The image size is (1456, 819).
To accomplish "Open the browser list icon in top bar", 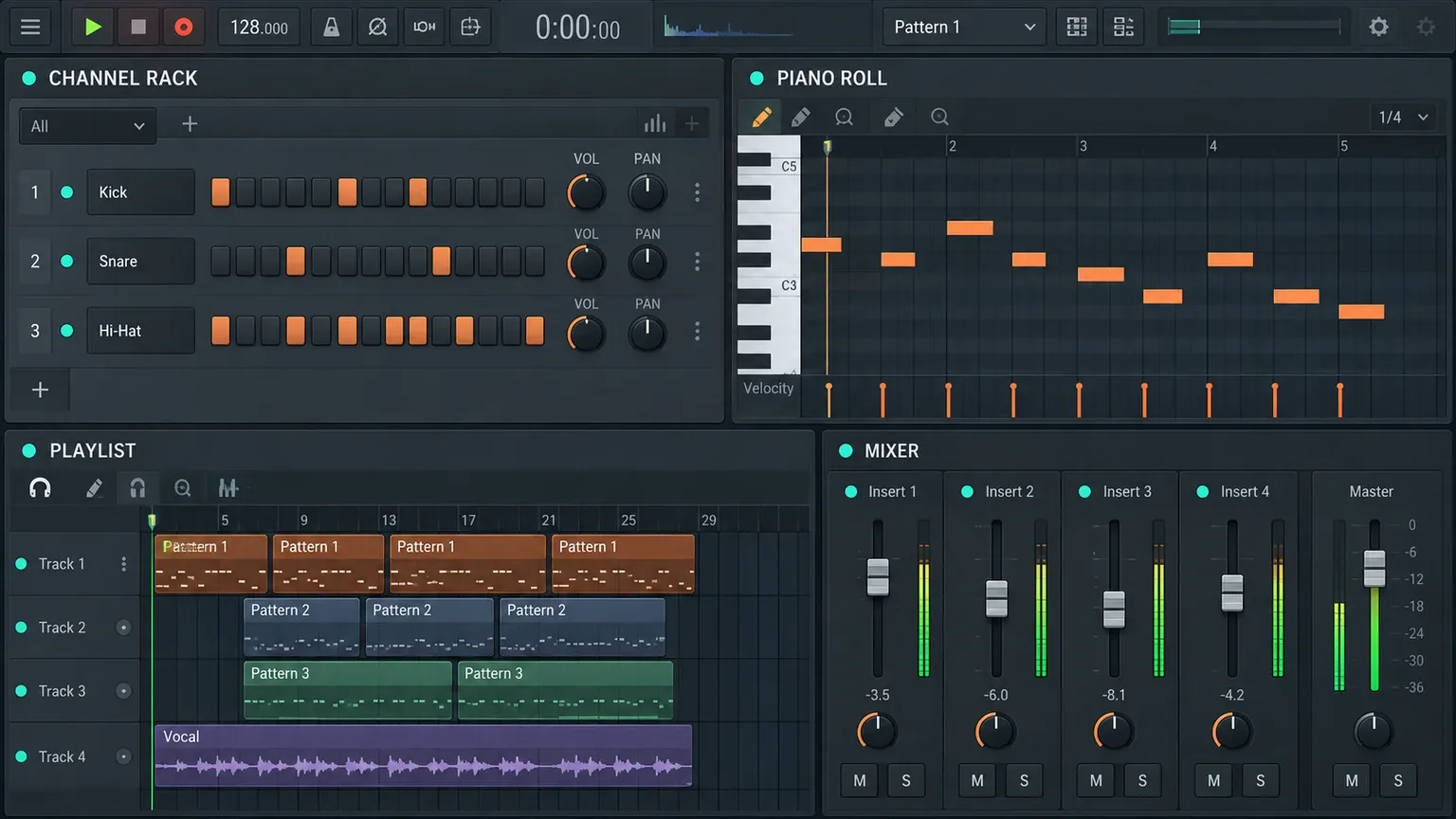I will click(x=1123, y=27).
